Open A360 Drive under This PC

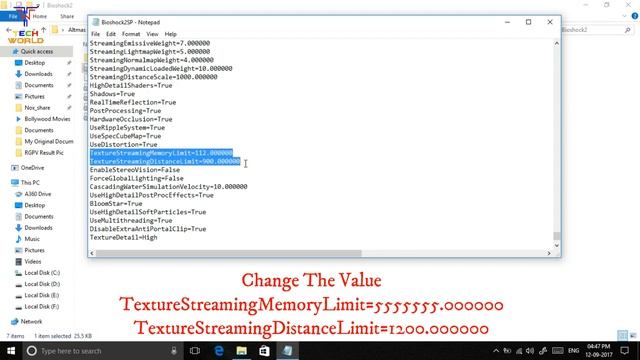click(38, 194)
